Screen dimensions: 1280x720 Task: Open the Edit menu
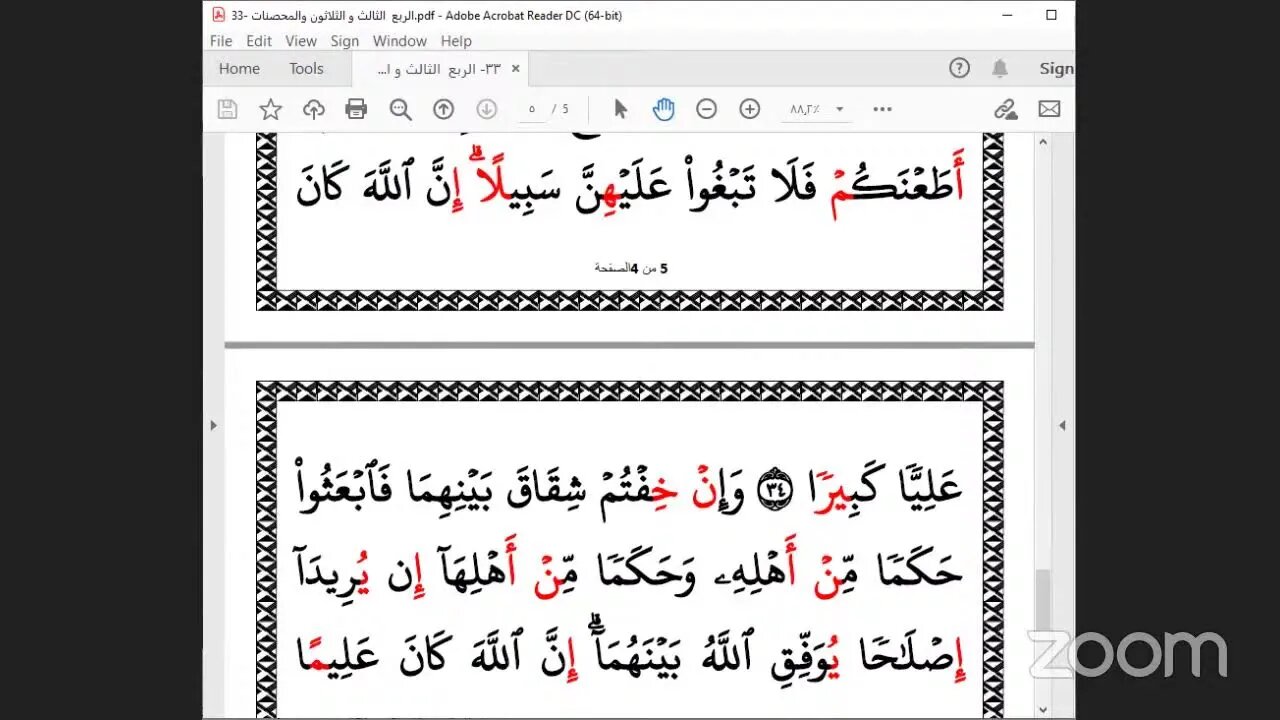point(259,41)
